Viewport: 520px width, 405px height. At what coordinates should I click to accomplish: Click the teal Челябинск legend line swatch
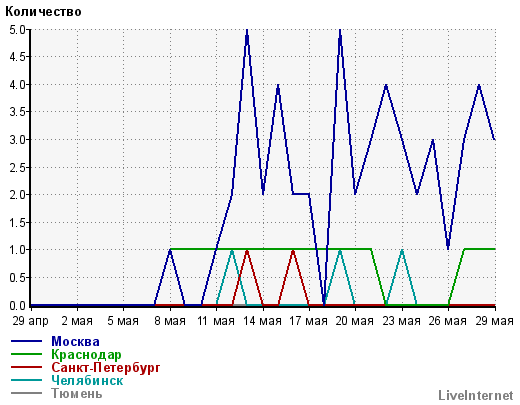point(27,380)
